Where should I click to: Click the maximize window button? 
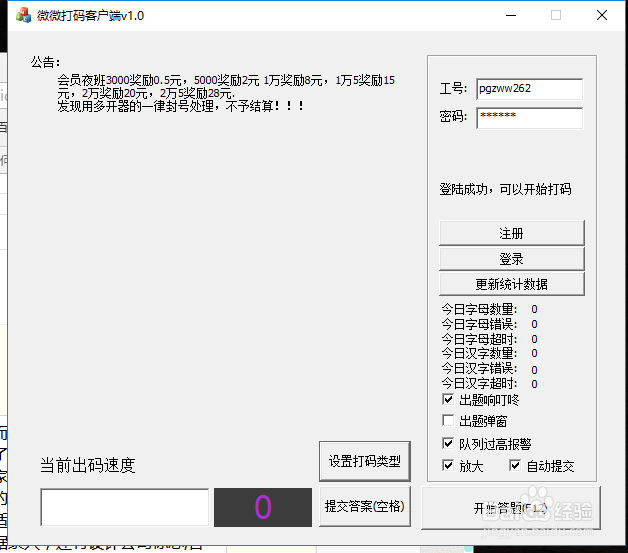click(x=556, y=16)
